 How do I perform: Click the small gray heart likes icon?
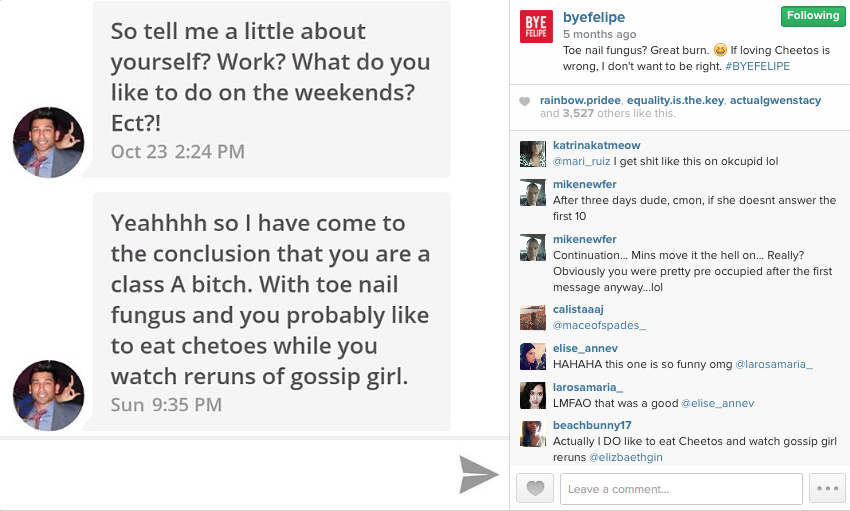coord(524,101)
